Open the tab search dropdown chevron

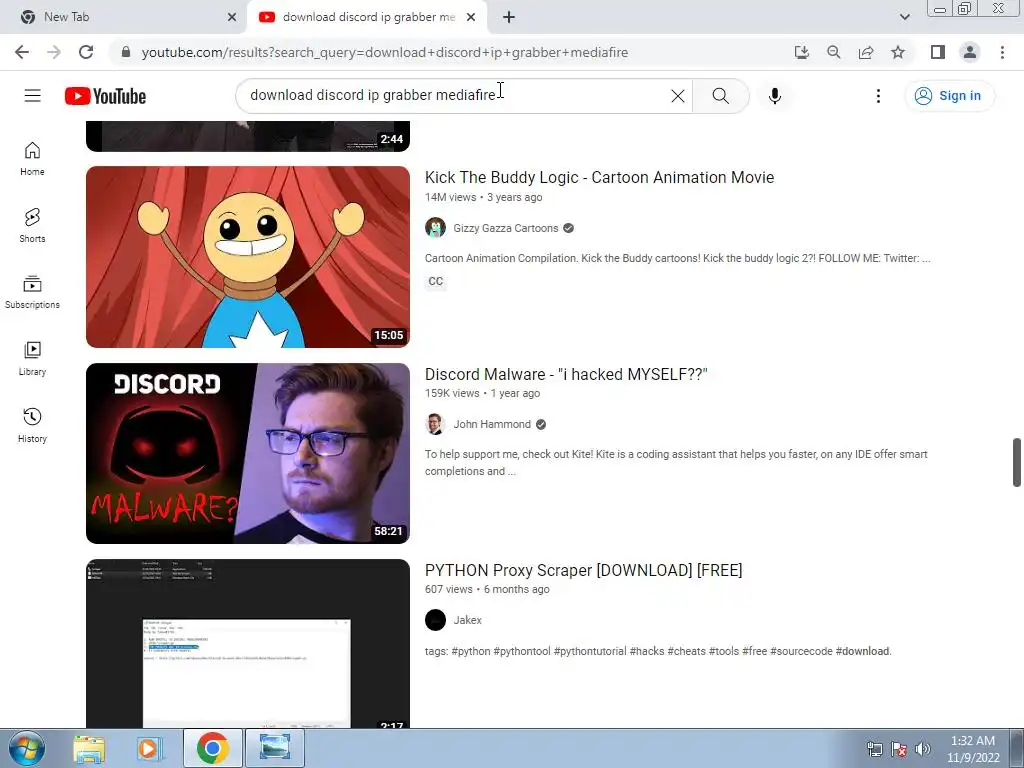(904, 17)
